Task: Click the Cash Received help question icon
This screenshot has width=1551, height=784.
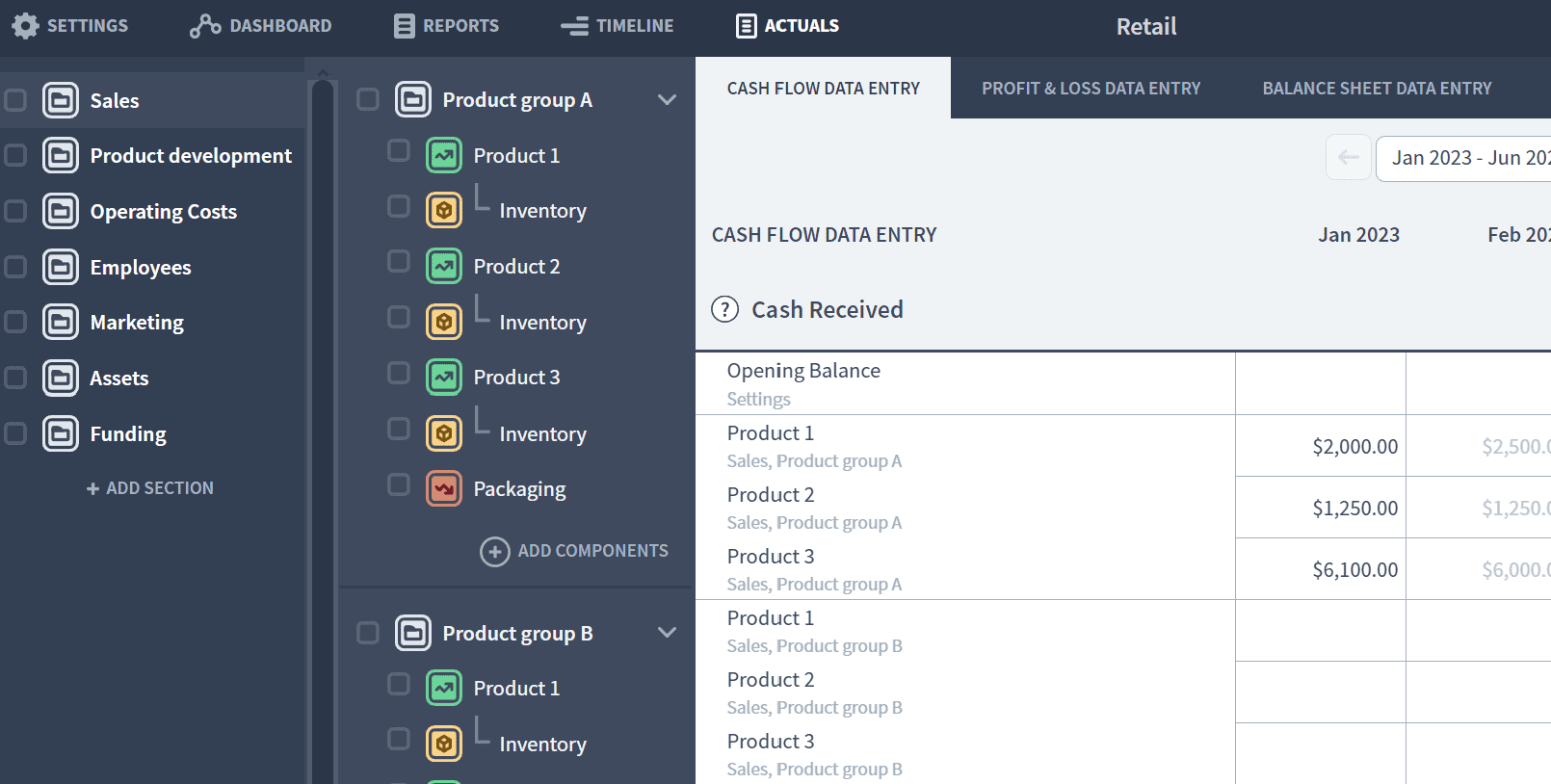Action: (724, 309)
